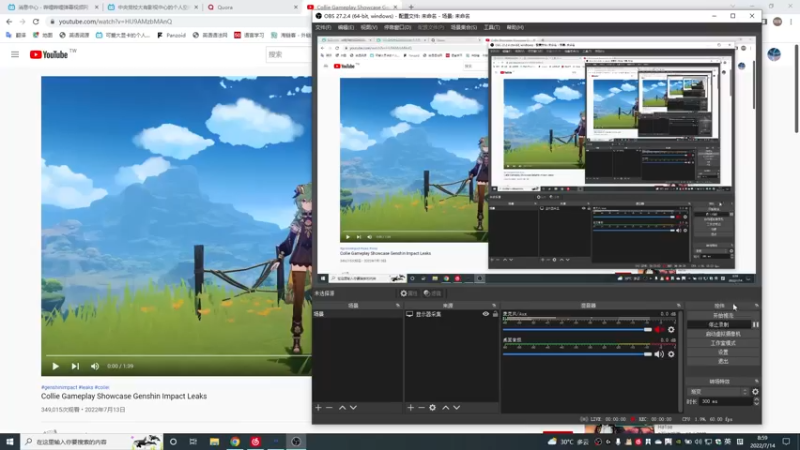Click the Exit button in OBS controls
The width and height of the screenshot is (800, 450).
point(723,361)
